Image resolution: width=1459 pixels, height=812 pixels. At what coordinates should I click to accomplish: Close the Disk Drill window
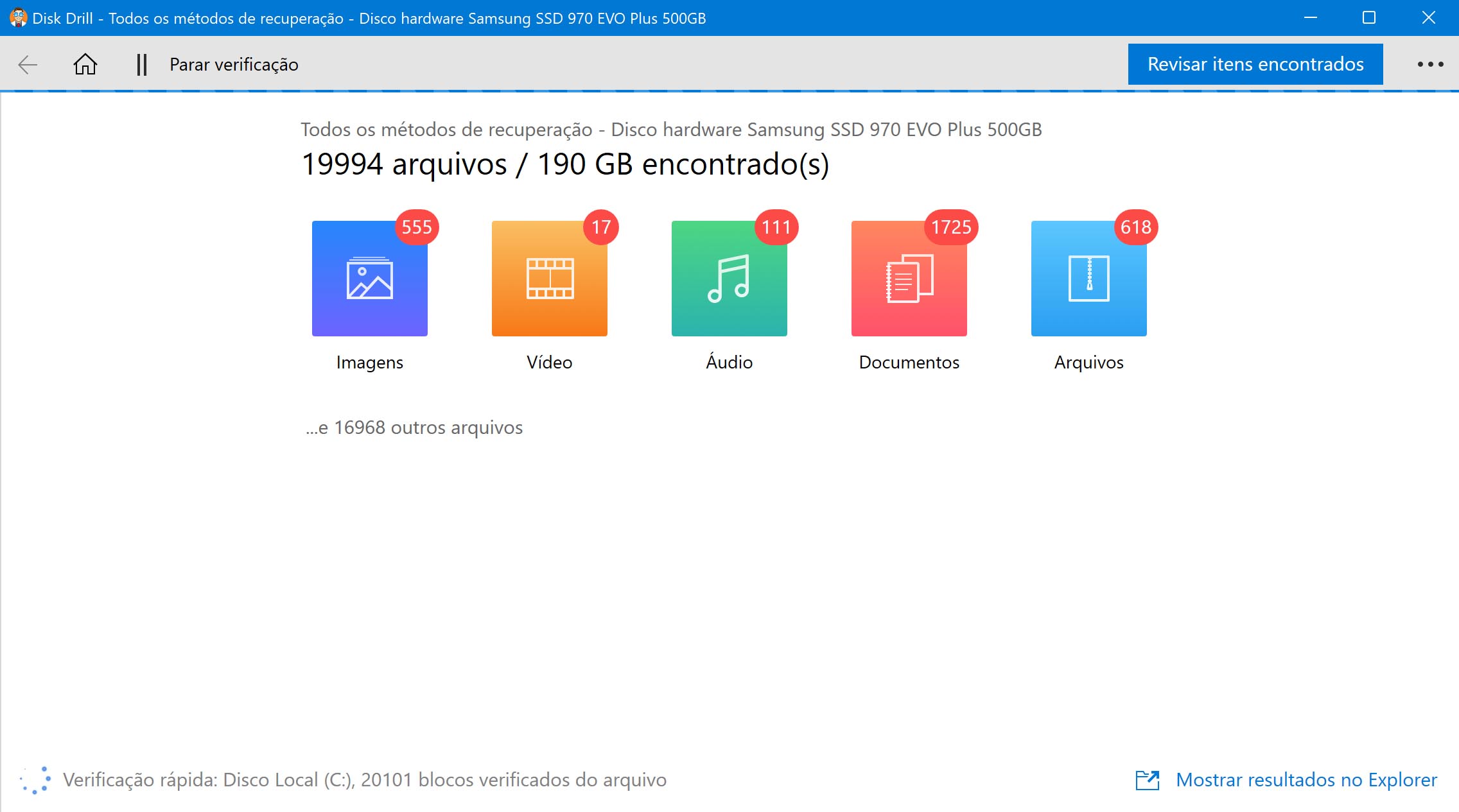1428,18
